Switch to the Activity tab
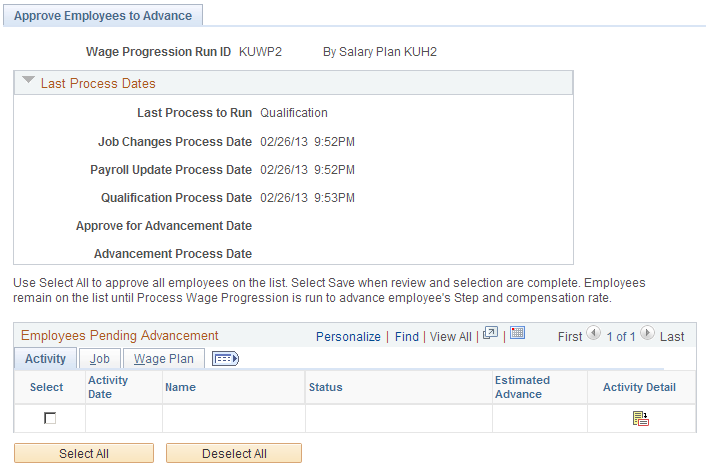 tap(45, 359)
